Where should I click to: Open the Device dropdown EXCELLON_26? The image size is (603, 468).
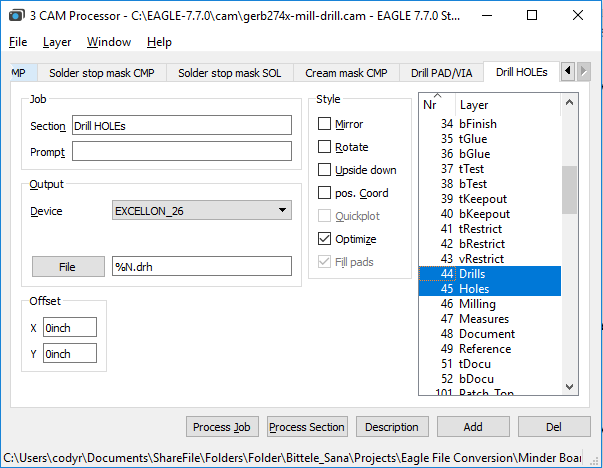point(201,211)
